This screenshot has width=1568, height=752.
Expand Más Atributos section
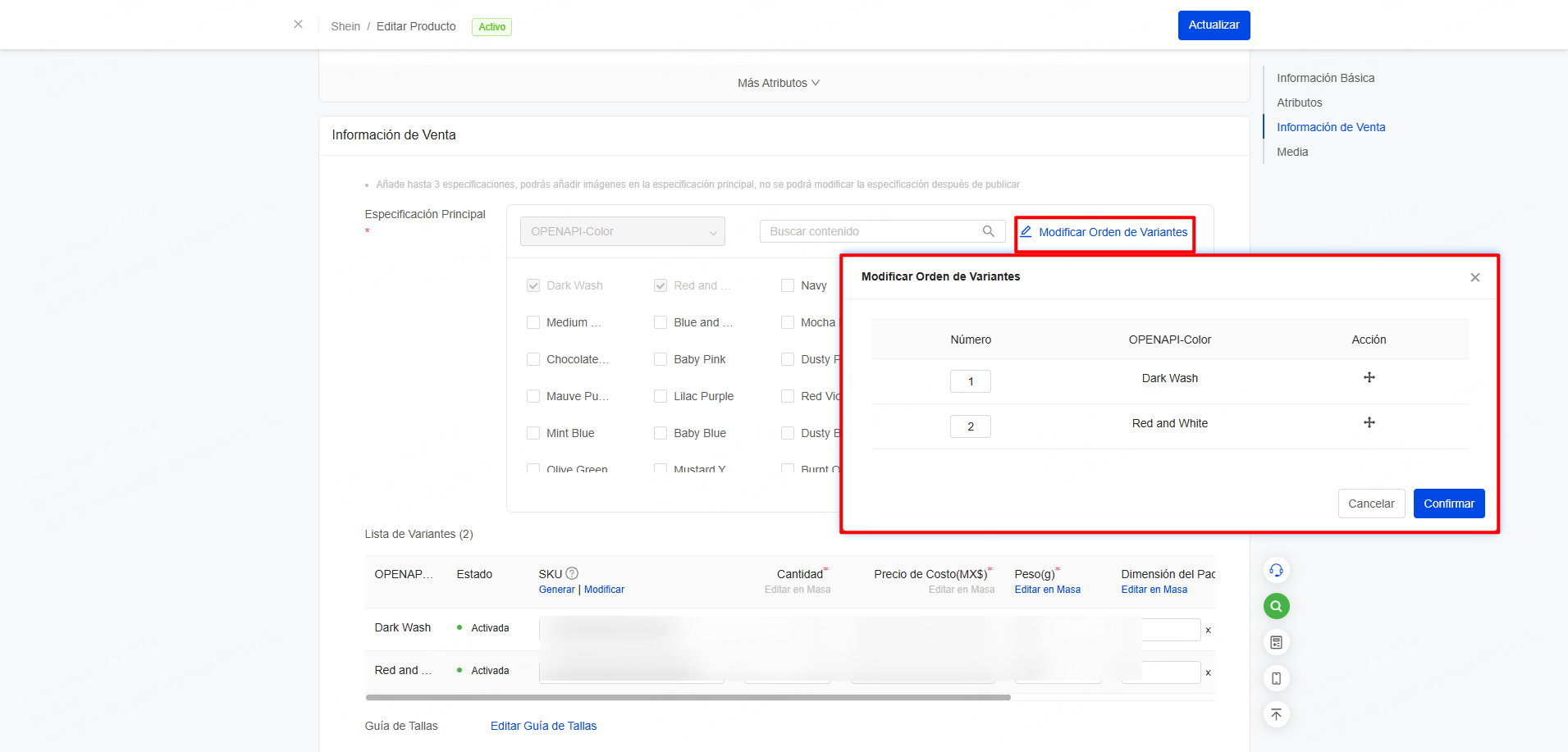(778, 83)
